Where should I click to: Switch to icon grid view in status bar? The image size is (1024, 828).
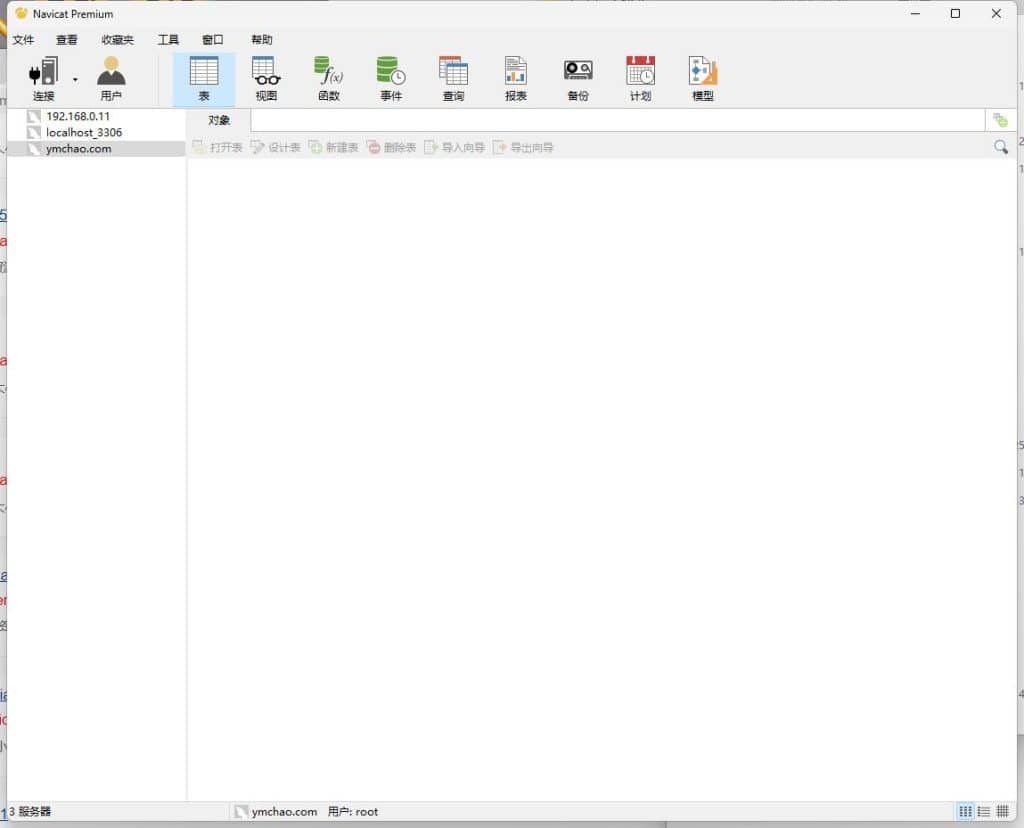point(966,811)
